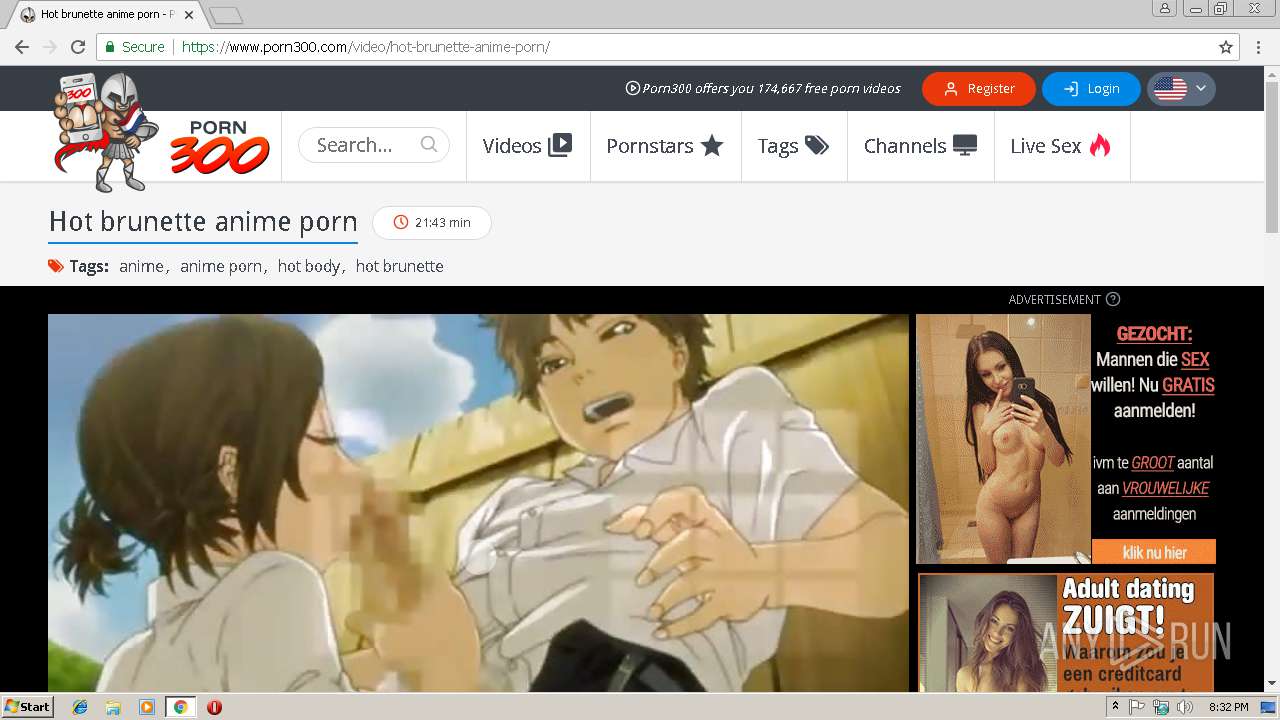Close the current browser tab
1280x720 pixels.
pyautogui.click(x=189, y=15)
